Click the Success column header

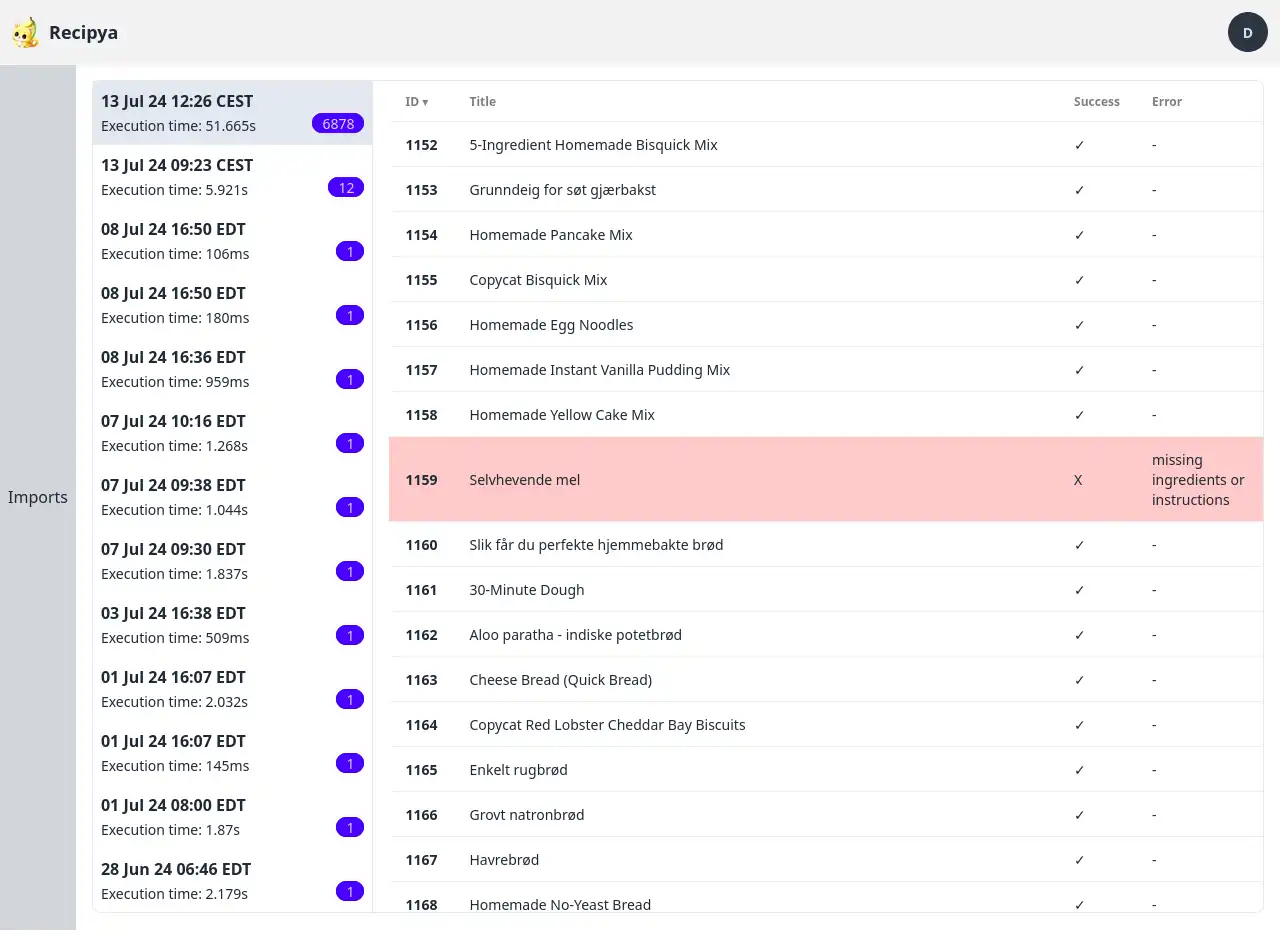click(x=1096, y=102)
